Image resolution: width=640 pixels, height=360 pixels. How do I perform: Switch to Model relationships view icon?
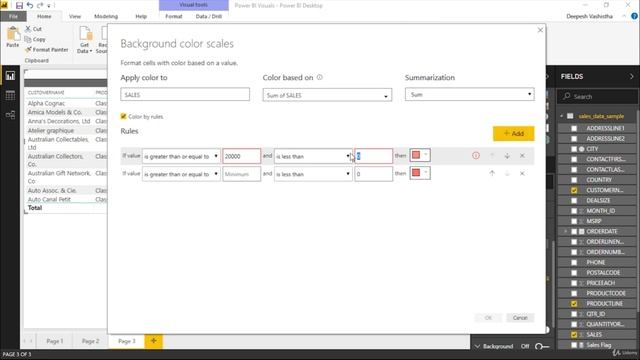(10, 115)
